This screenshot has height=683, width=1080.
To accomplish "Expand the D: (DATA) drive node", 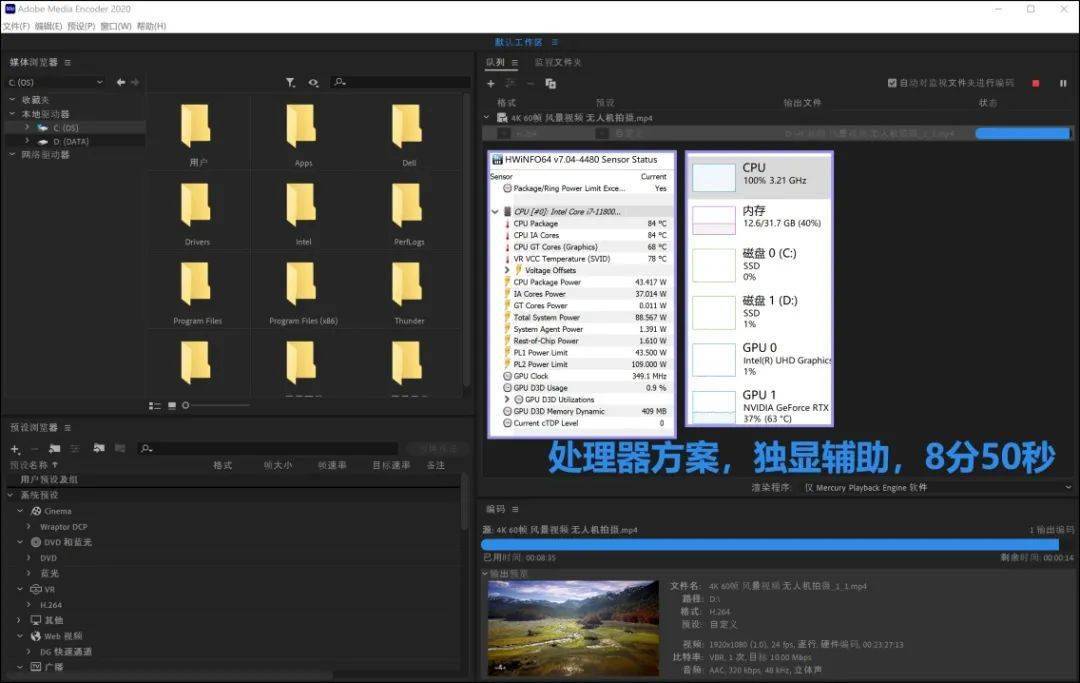I will 27,141.
